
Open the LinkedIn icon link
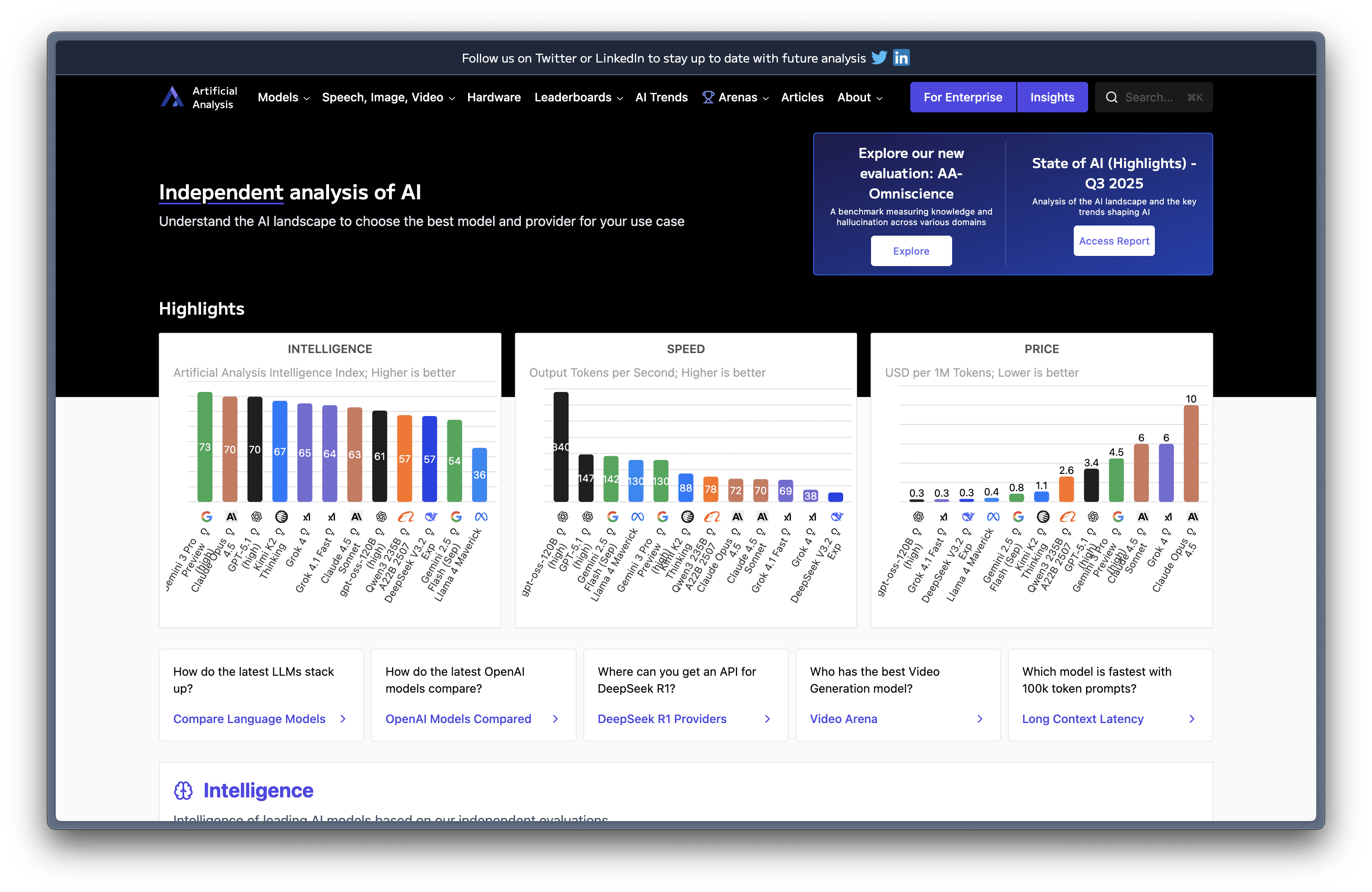click(901, 57)
